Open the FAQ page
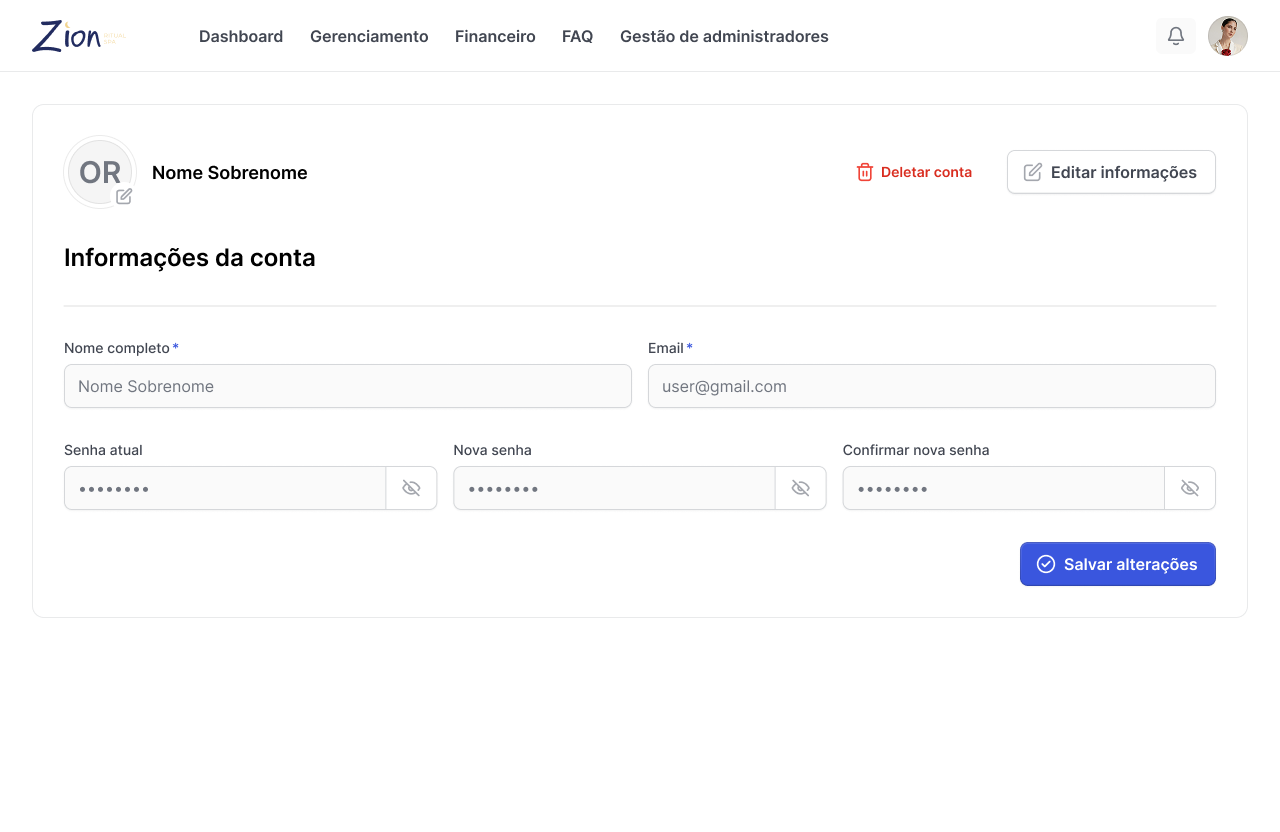Screen dimensions: 1280x832 click(x=577, y=36)
